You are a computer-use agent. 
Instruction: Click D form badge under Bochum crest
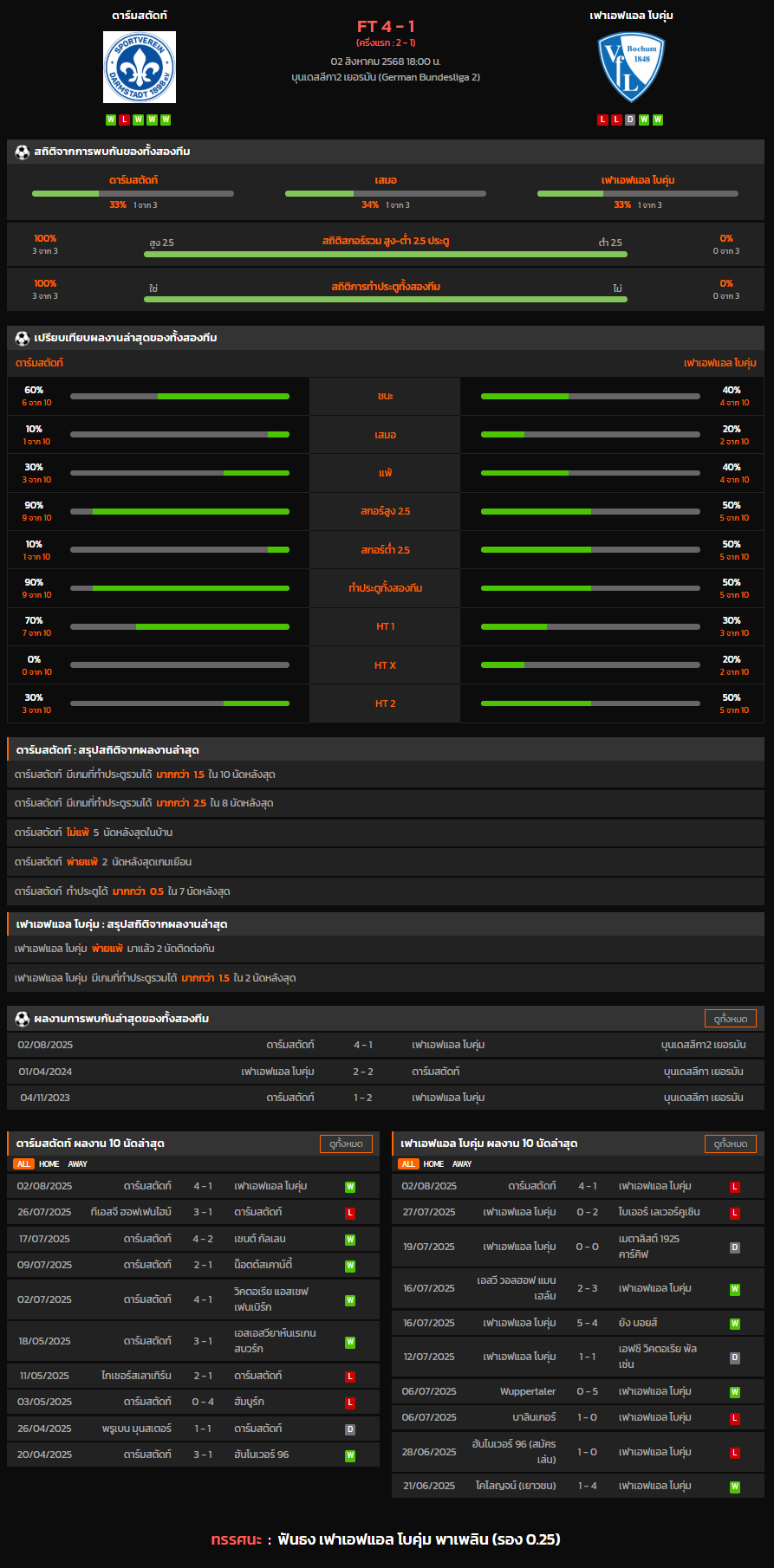coord(630,120)
